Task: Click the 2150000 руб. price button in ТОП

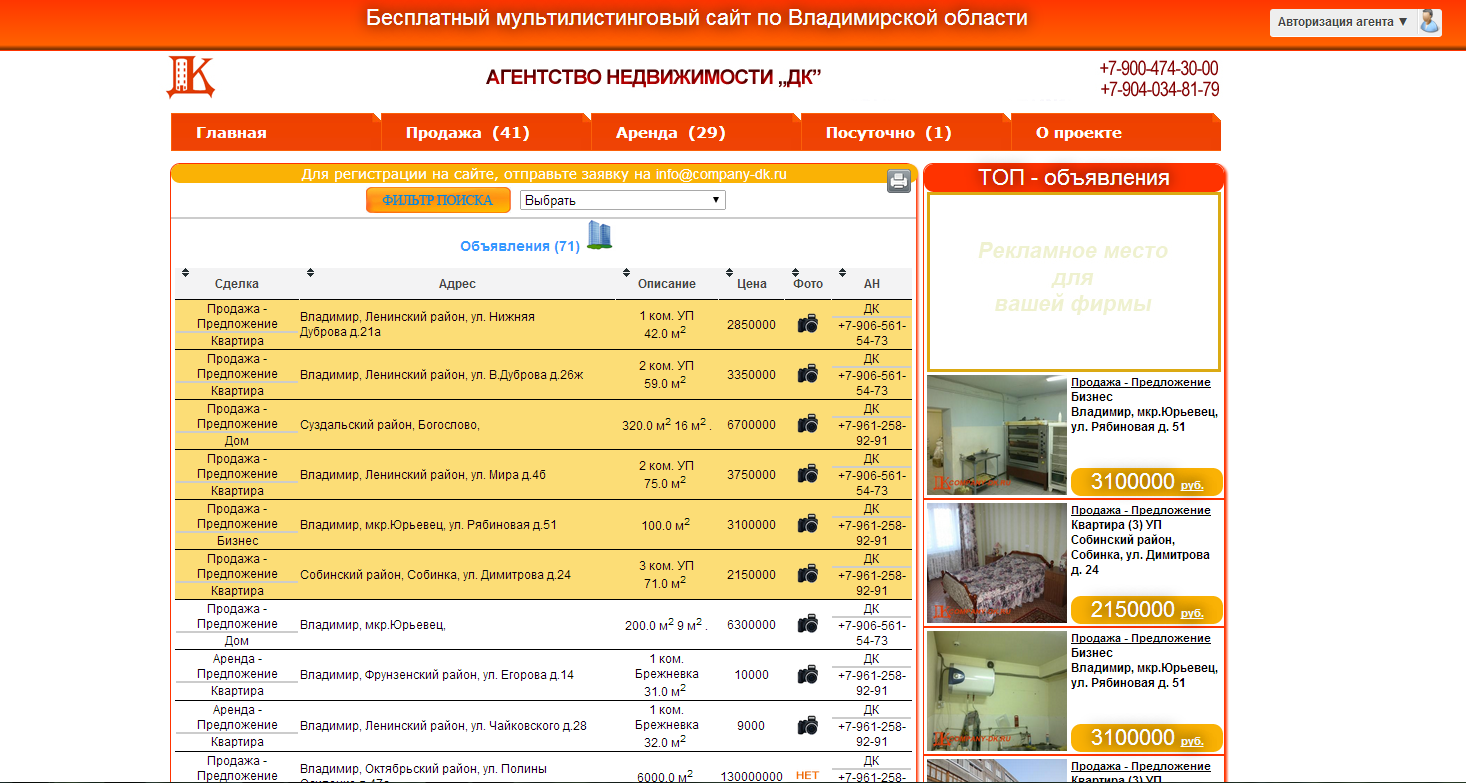Action: click(1147, 610)
